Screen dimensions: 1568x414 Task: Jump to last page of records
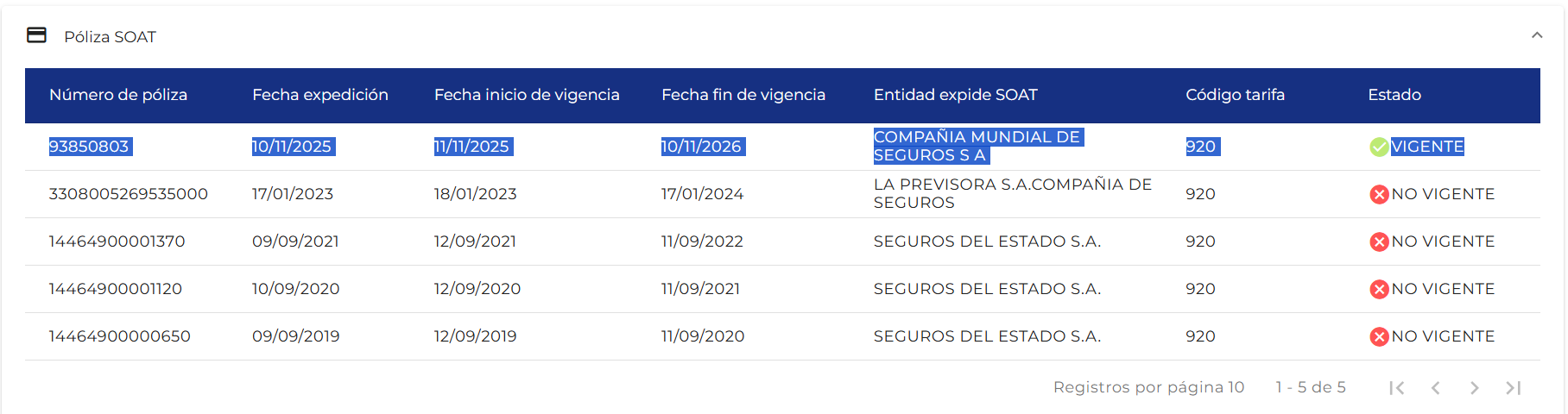coord(1513,388)
